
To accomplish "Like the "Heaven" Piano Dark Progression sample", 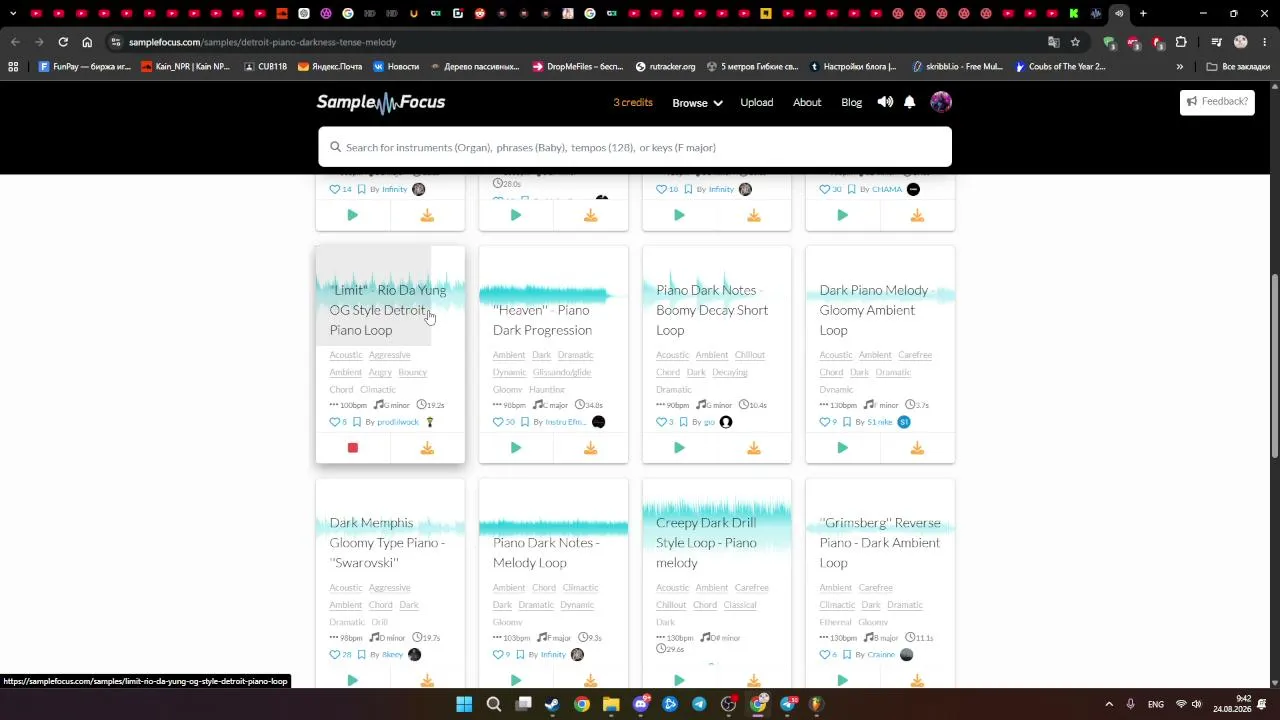I will [x=498, y=422].
